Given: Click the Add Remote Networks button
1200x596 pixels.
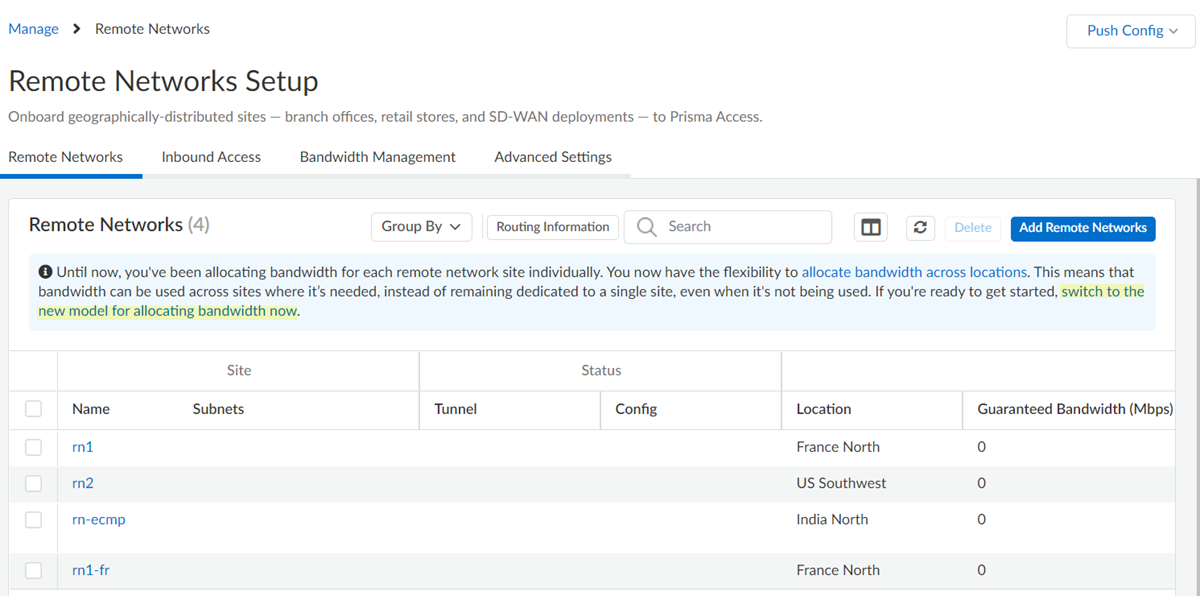Looking at the screenshot, I should (1082, 229).
